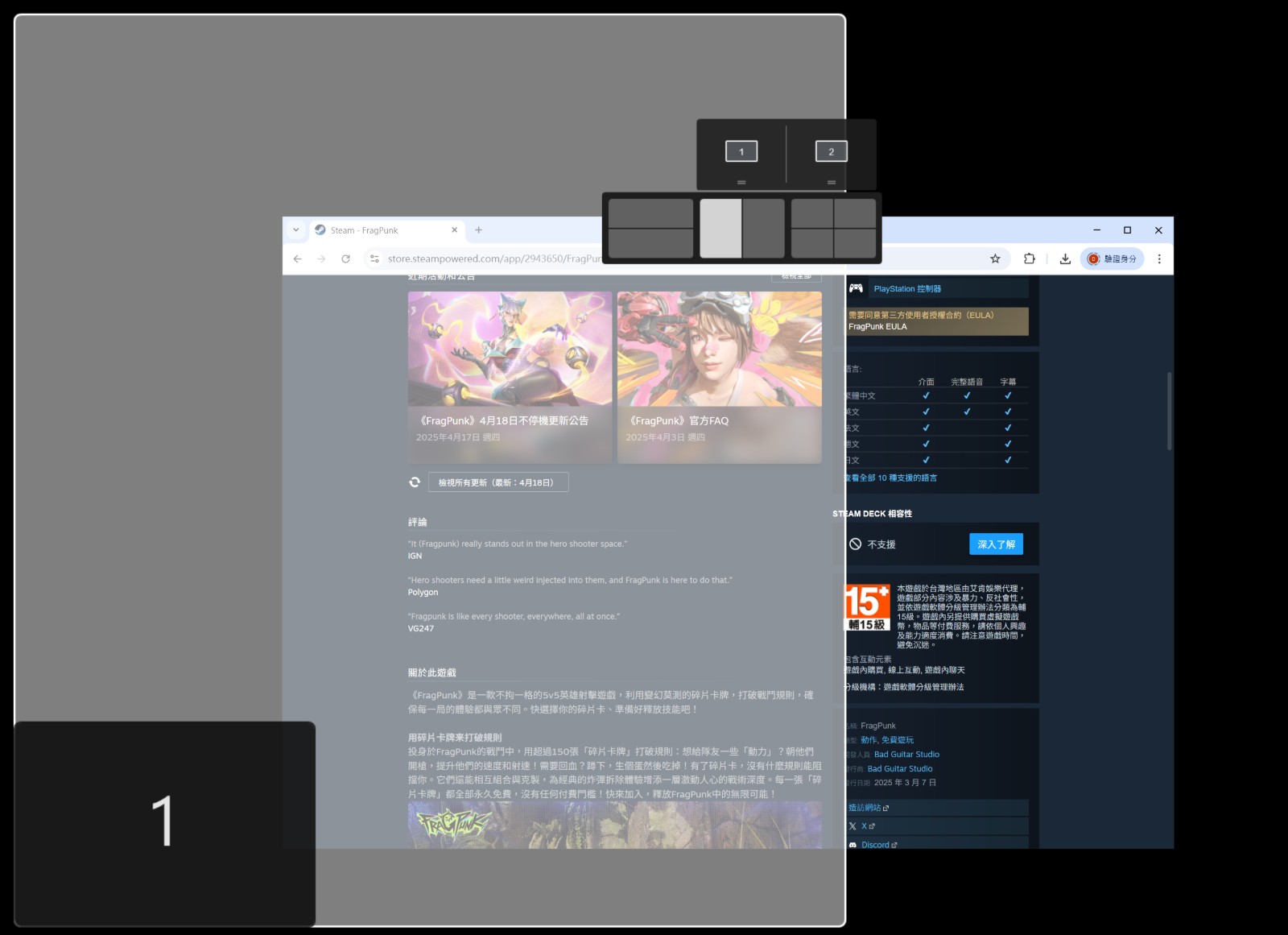Viewport: 1288px width, 935px height.
Task: Click the STEAM DECK 相容性 heading
Action: pos(873,513)
